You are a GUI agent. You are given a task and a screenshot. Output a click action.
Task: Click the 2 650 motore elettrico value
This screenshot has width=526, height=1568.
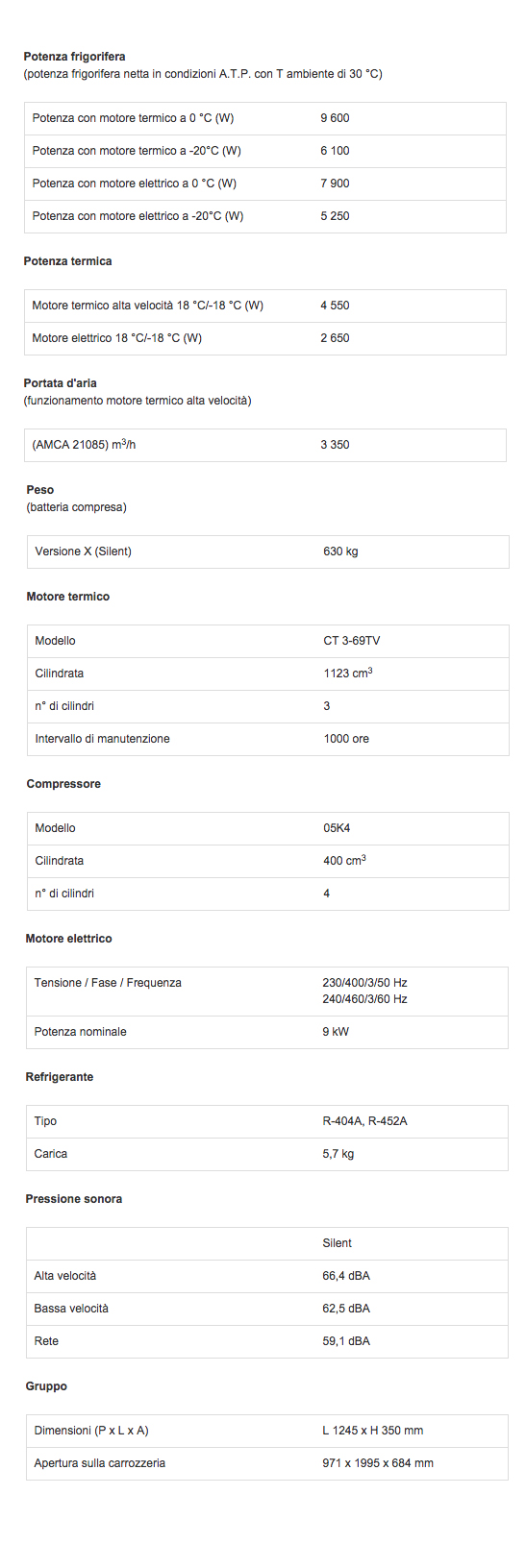(x=335, y=338)
